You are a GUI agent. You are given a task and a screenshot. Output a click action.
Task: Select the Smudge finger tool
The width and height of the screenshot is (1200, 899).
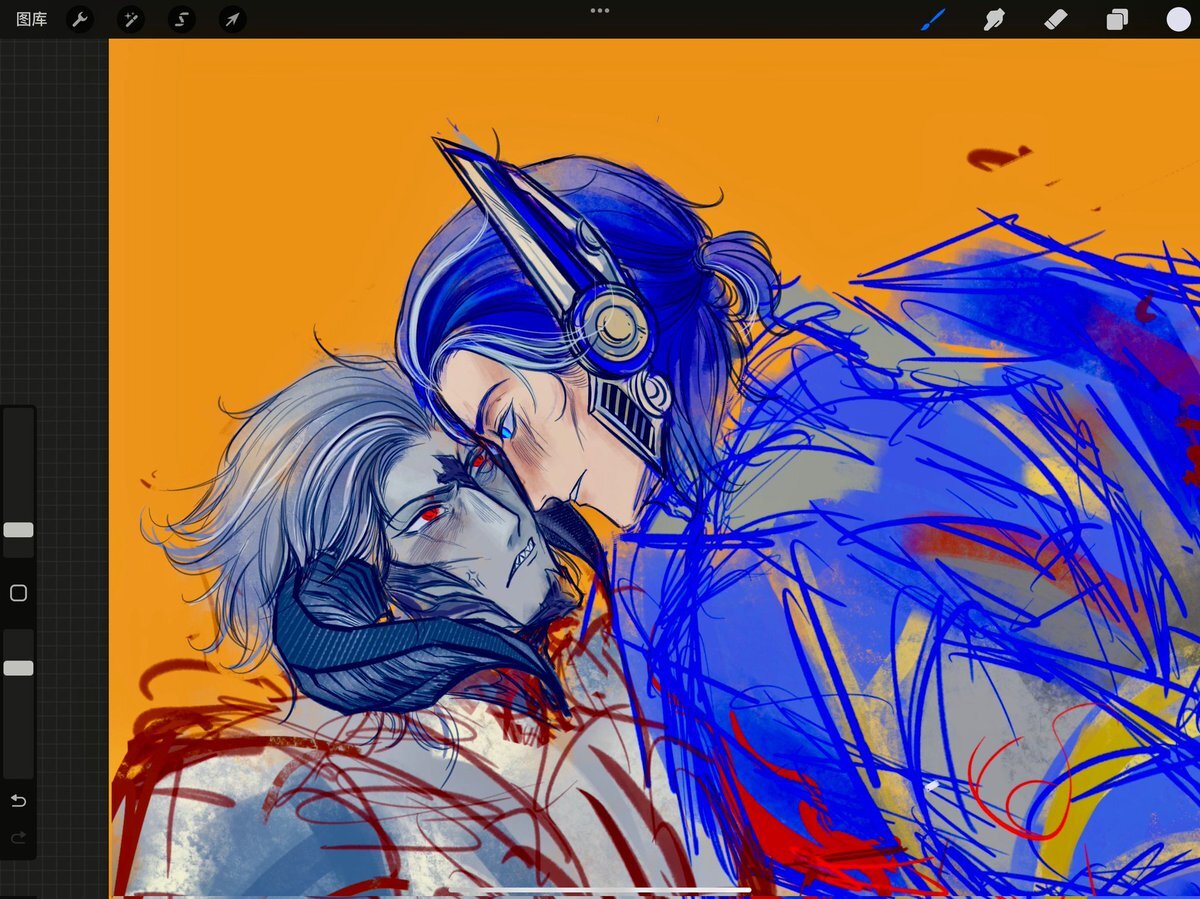point(994,19)
